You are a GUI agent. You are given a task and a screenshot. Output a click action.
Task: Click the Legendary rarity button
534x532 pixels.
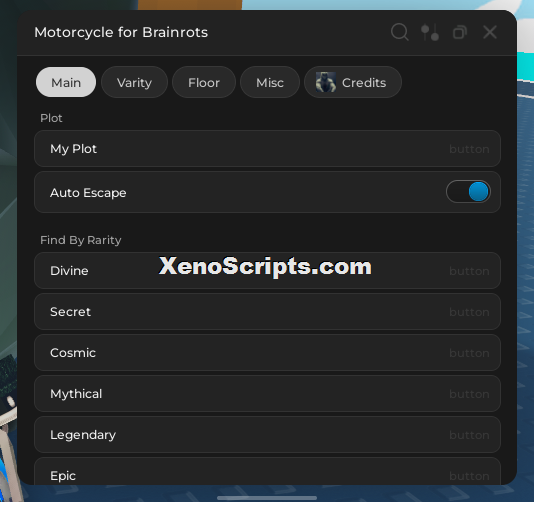[267, 435]
